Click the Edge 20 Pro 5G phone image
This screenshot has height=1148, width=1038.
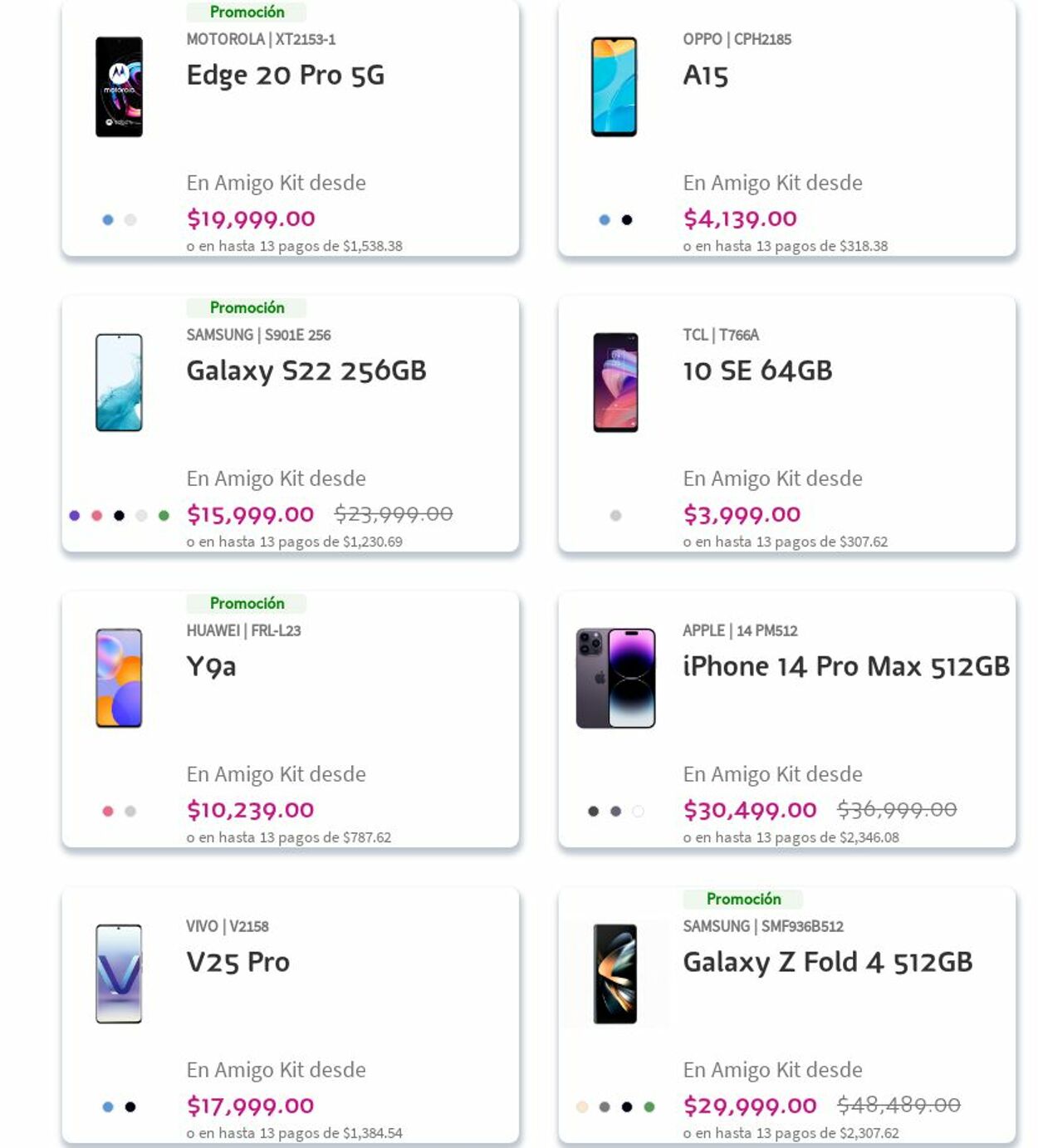(x=119, y=86)
